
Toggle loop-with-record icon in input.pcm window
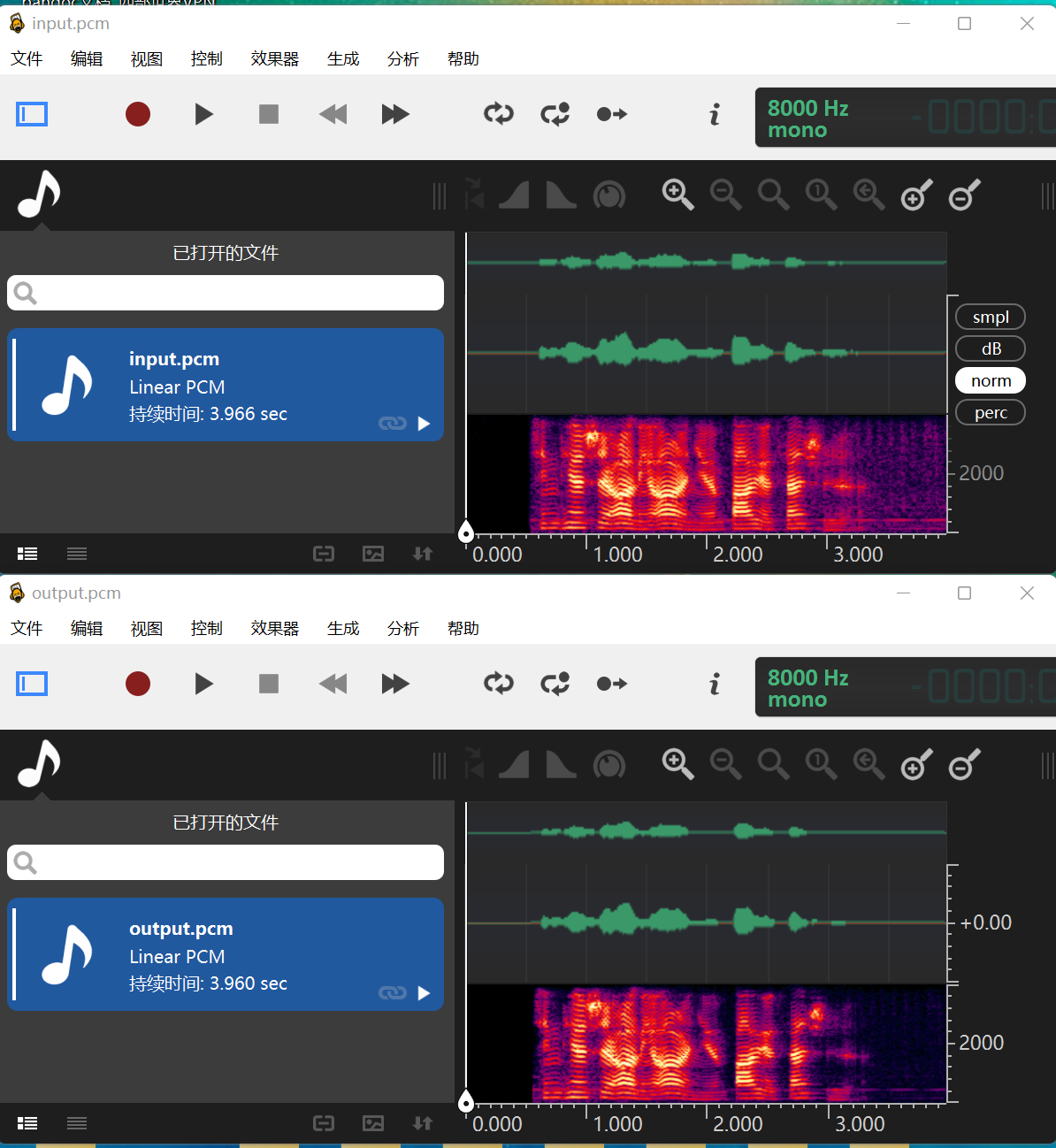(555, 114)
